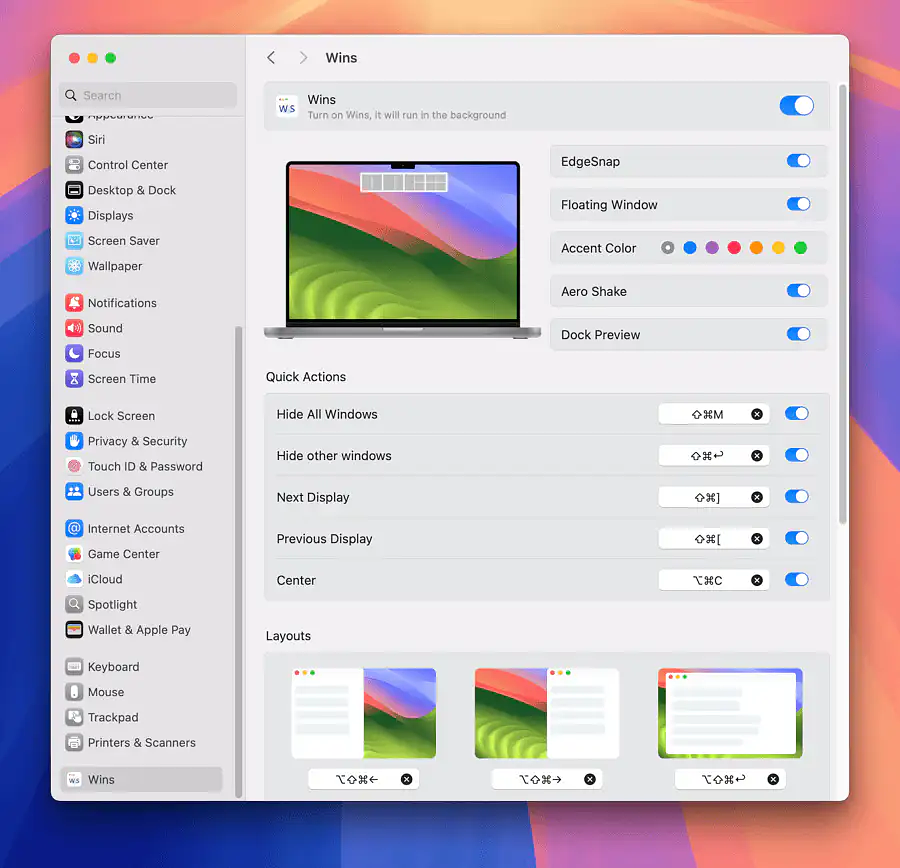Clear the Hide All Windows shortcut
Image resolution: width=900 pixels, height=868 pixels.
(757, 414)
